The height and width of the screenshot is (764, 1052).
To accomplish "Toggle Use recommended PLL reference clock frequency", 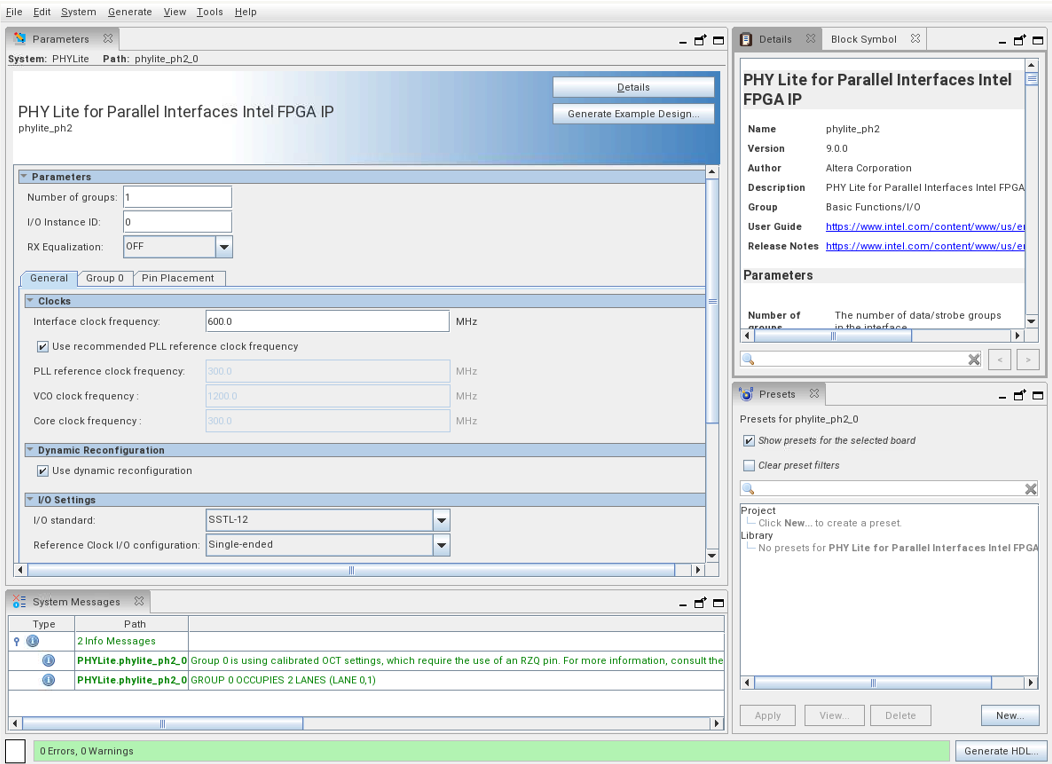I will (x=43, y=347).
